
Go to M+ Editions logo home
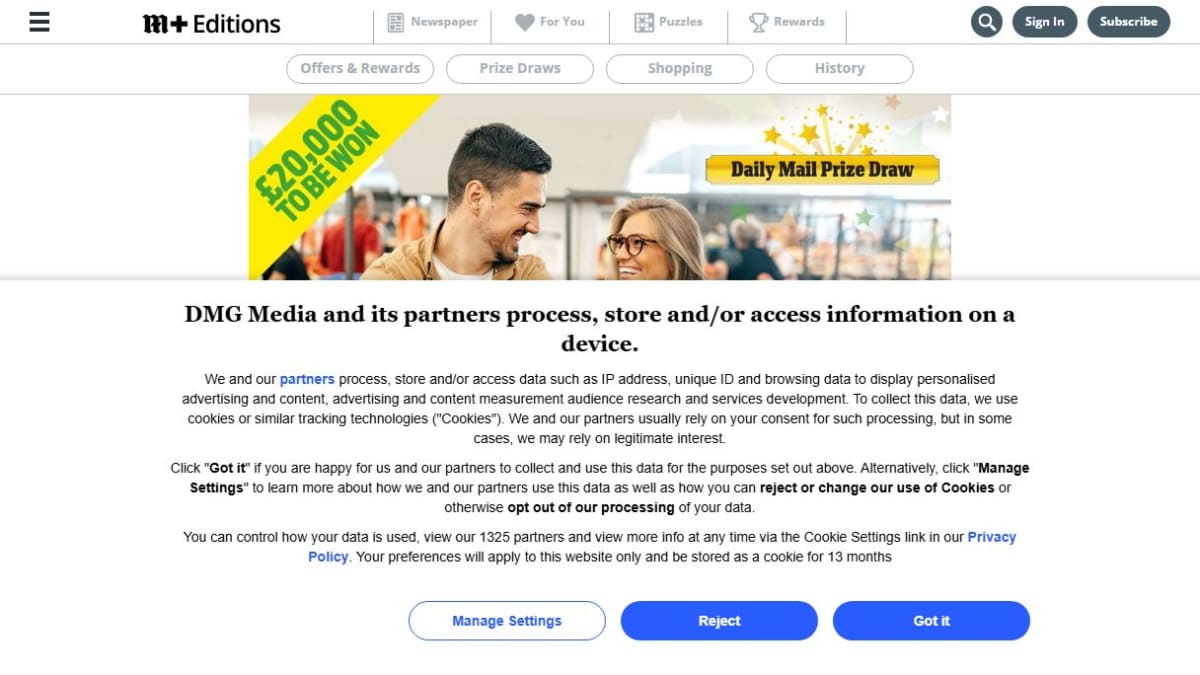[x=211, y=23]
